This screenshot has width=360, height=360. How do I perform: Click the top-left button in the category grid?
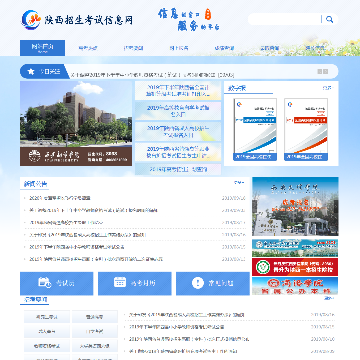[x=47, y=317]
